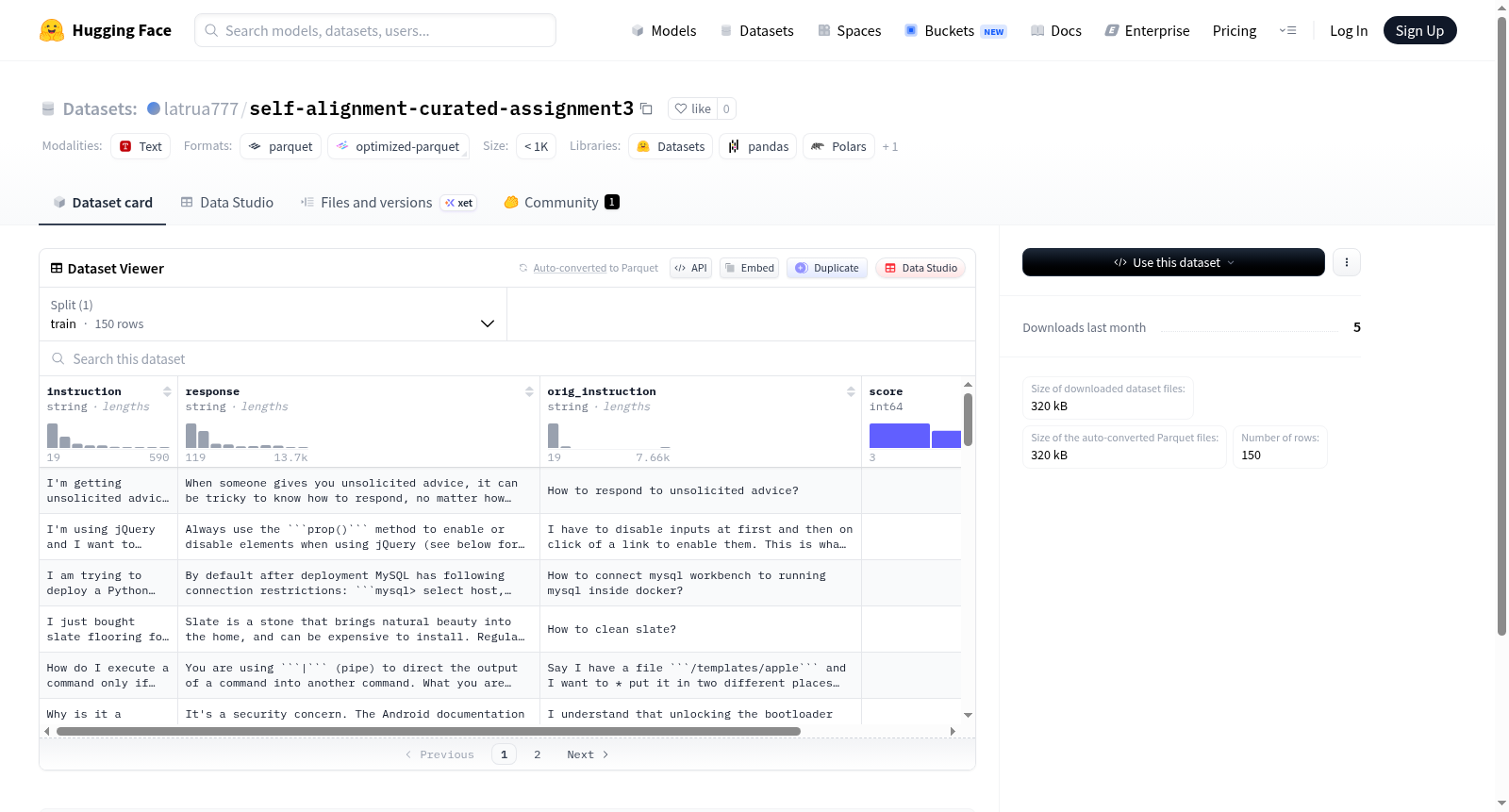Open the Datasets menu item
This screenshot has width=1509, height=812.
756,30
